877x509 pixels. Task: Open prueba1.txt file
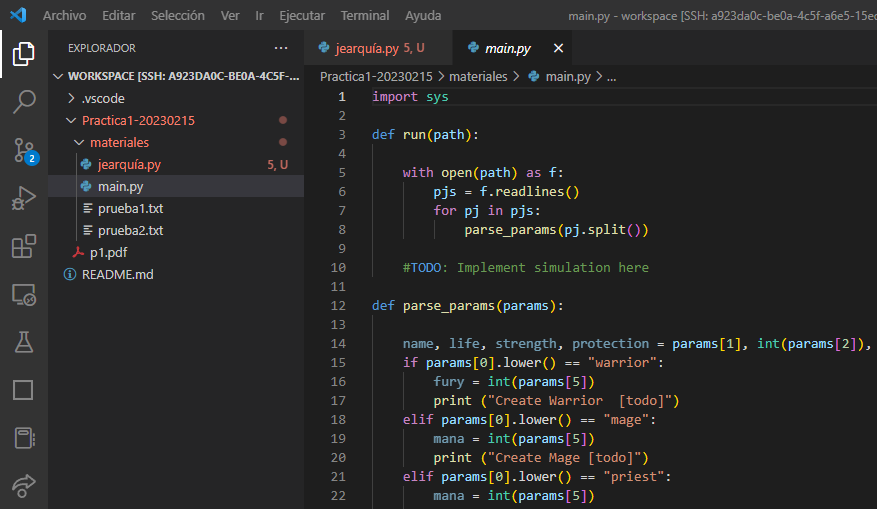(176, 209)
